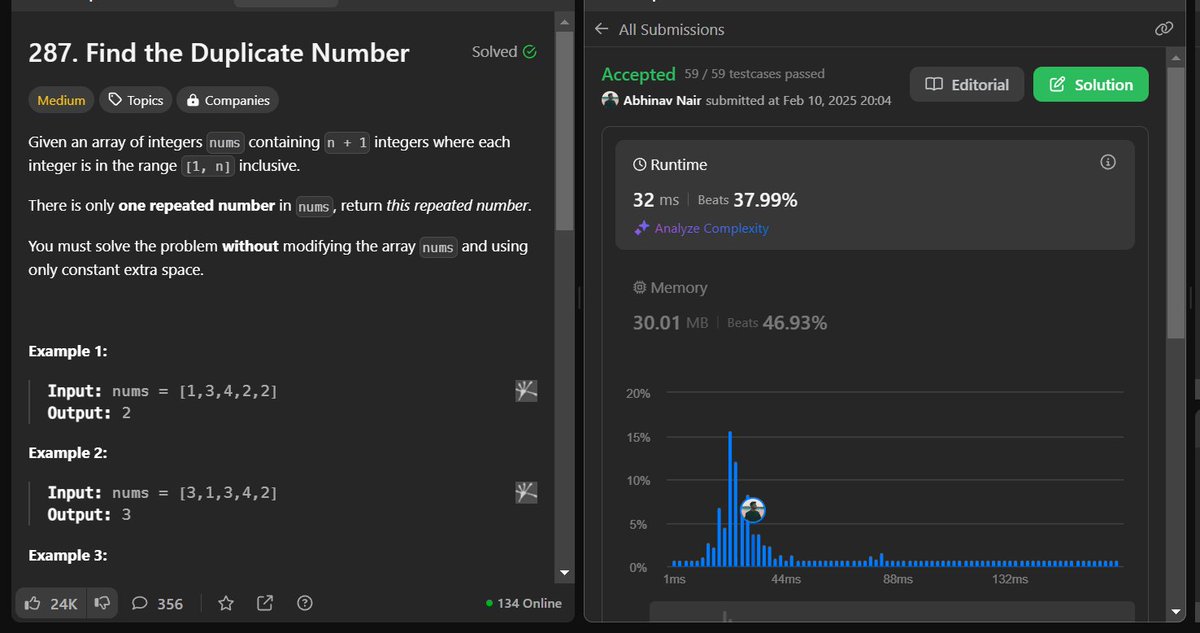The image size is (1200, 633).
Task: Click the user avatar marker on the runtime chart
Action: coord(754,510)
